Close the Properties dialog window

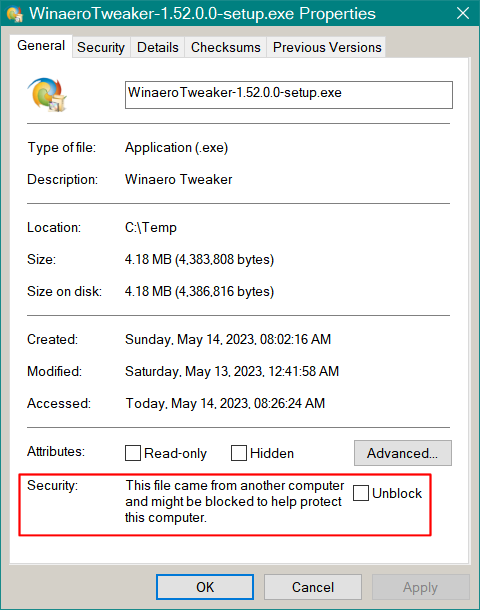pyautogui.click(x=462, y=14)
